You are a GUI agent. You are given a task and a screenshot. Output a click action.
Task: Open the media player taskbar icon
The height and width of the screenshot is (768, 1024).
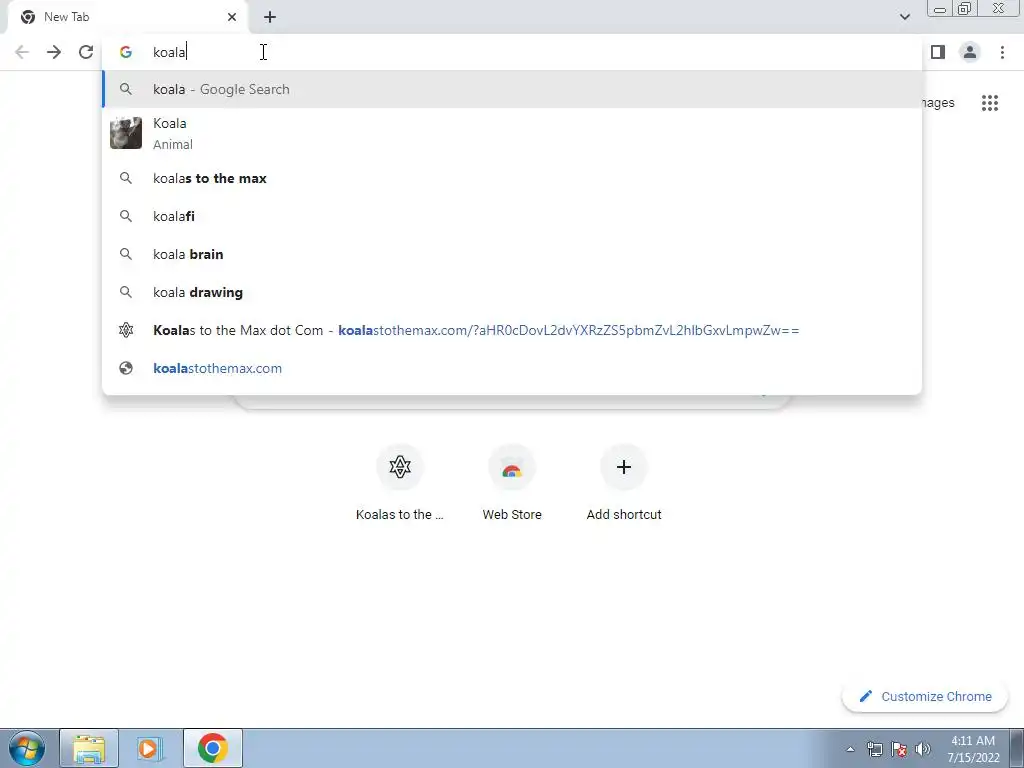150,748
